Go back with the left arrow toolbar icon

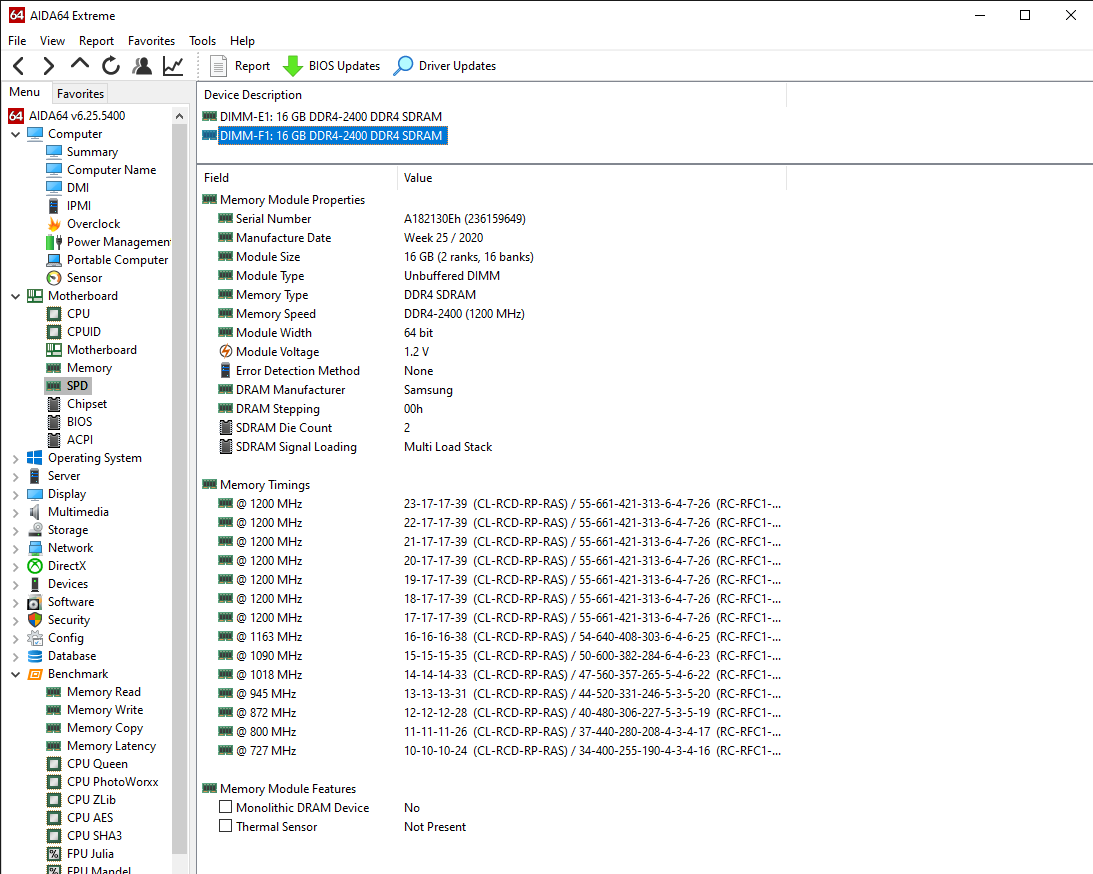19,66
